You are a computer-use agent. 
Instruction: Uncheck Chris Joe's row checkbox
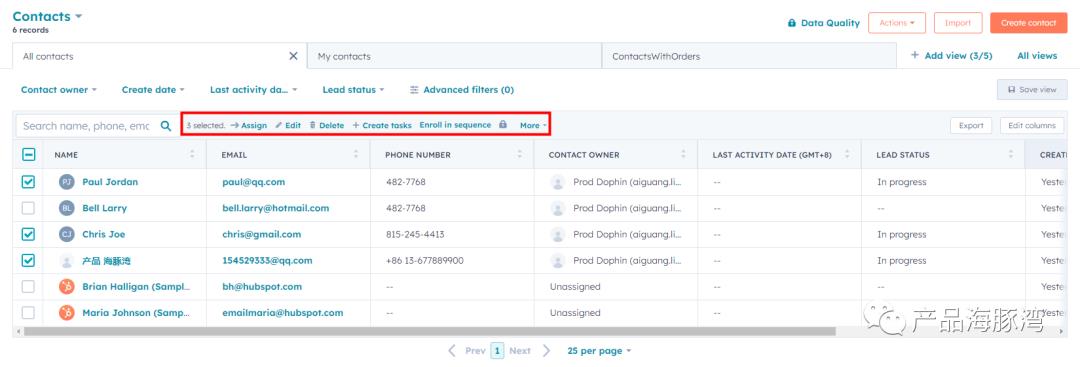click(28, 234)
